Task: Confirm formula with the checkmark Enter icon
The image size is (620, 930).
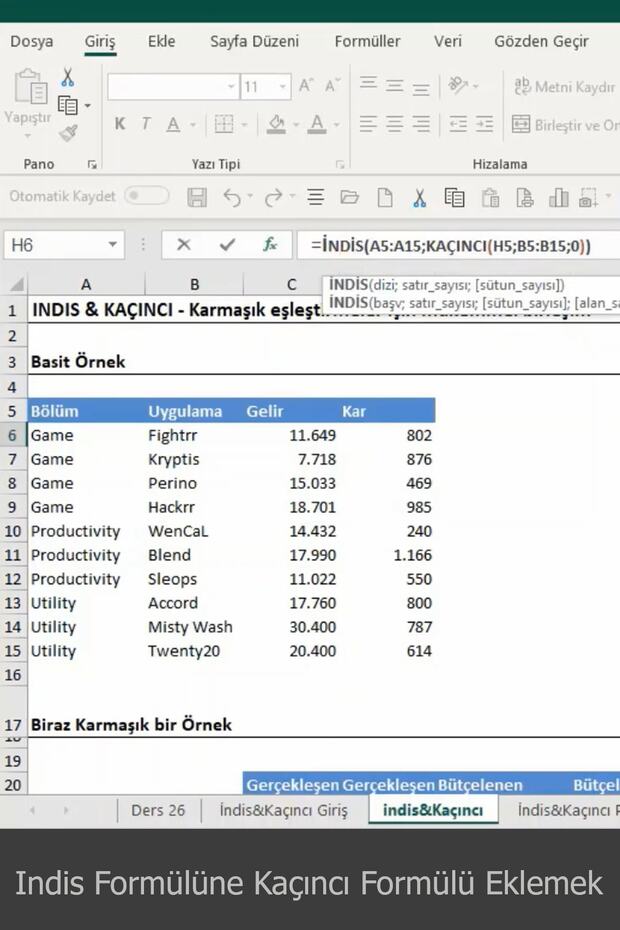Action: [x=227, y=244]
